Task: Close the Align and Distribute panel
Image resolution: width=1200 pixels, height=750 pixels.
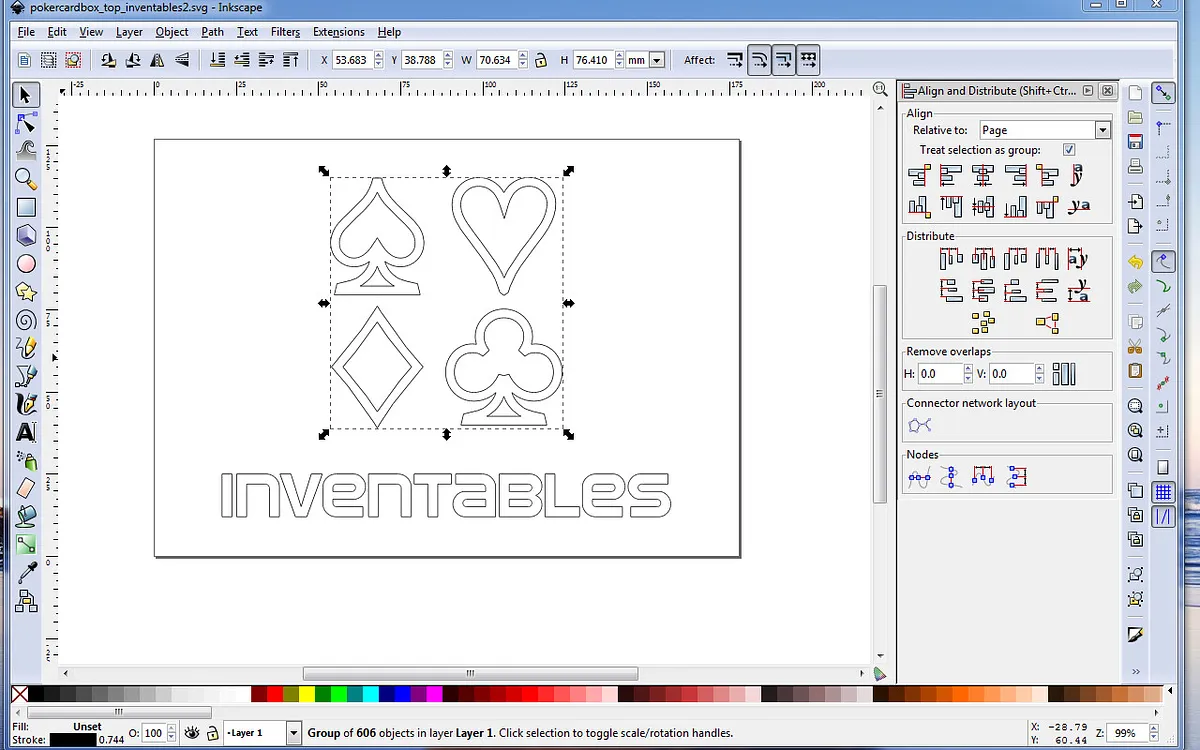Action: click(1107, 91)
